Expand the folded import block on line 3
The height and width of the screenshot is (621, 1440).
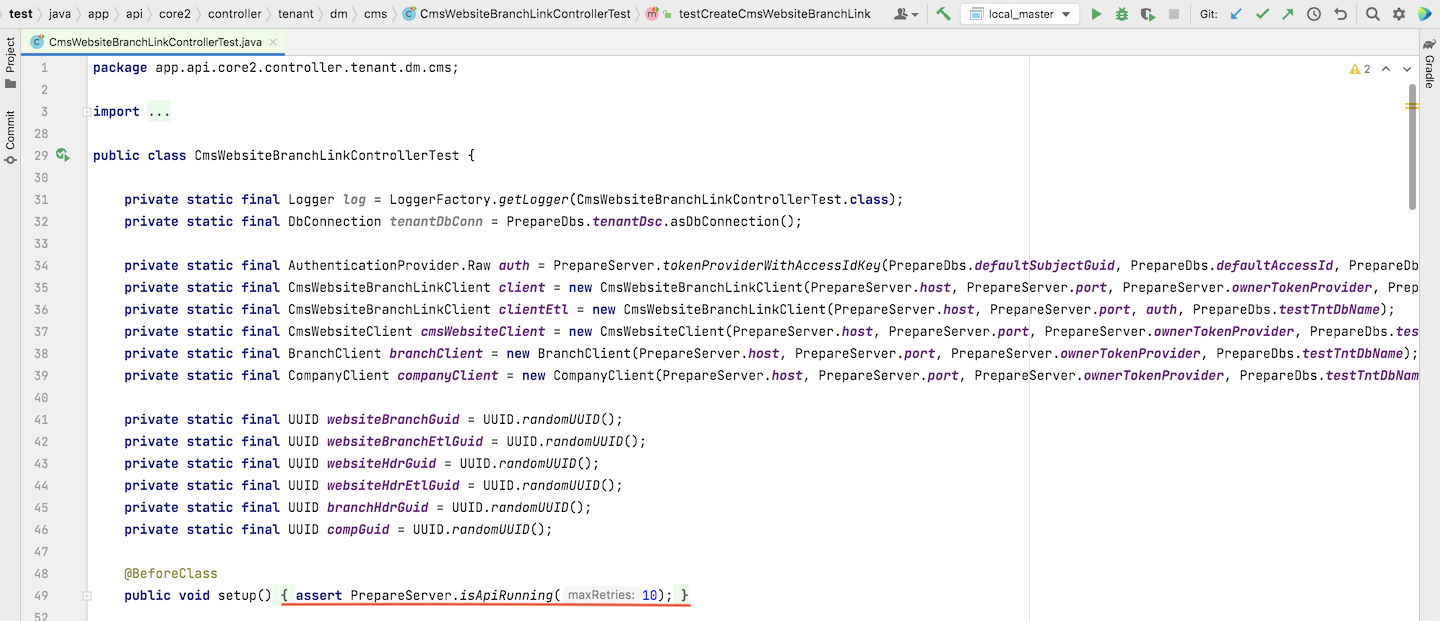coord(86,112)
